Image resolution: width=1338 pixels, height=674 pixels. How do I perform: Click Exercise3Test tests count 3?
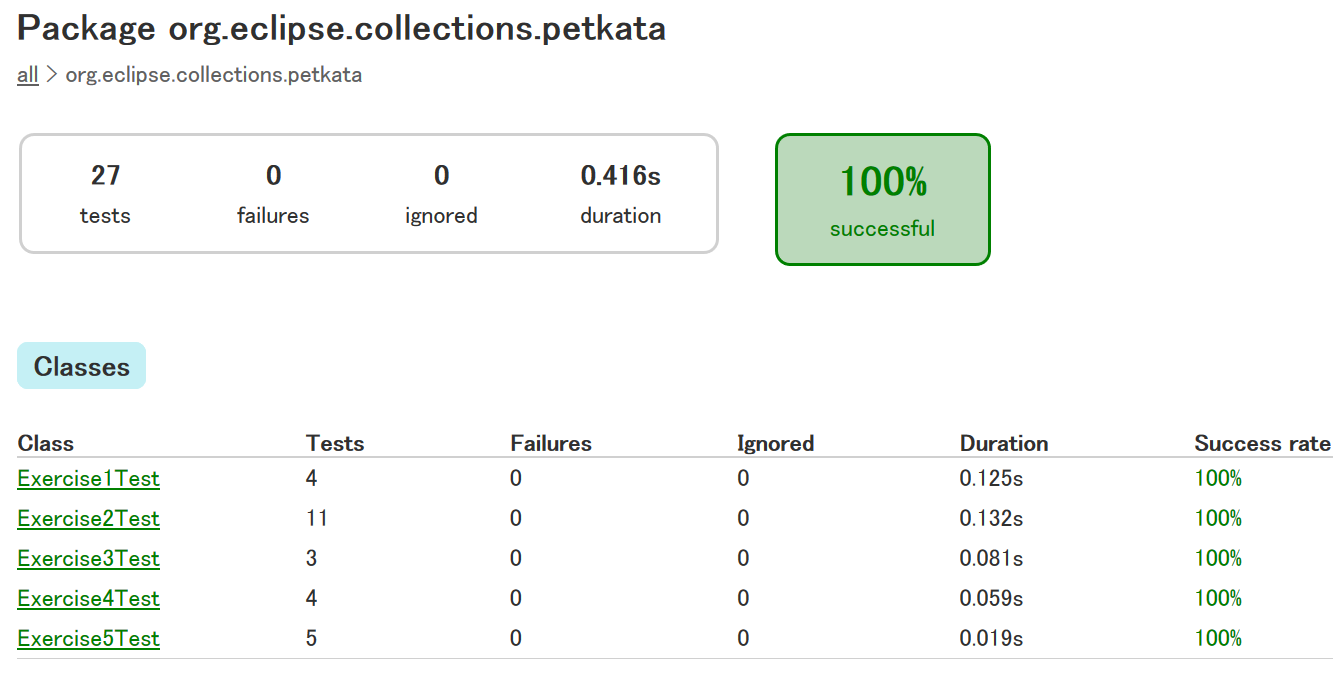tap(311, 559)
